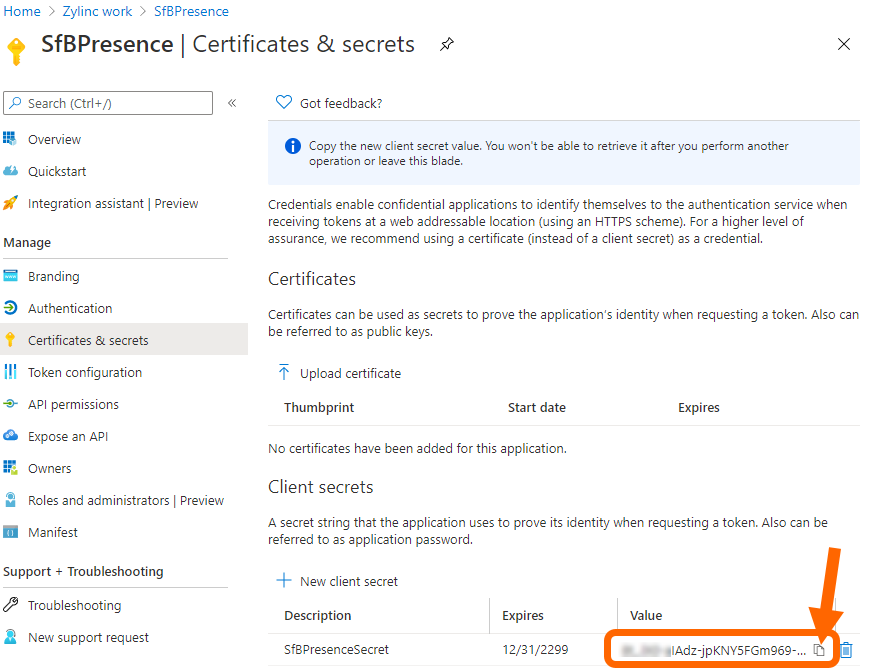Select the SfBPresenceSecret description cell
The width and height of the screenshot is (878, 669).
336,649
